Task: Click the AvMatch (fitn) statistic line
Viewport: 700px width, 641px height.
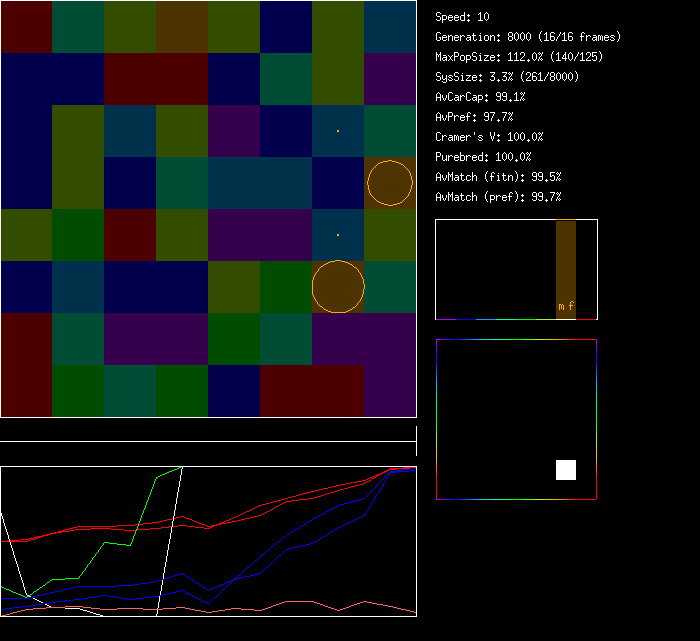Action: [497, 177]
